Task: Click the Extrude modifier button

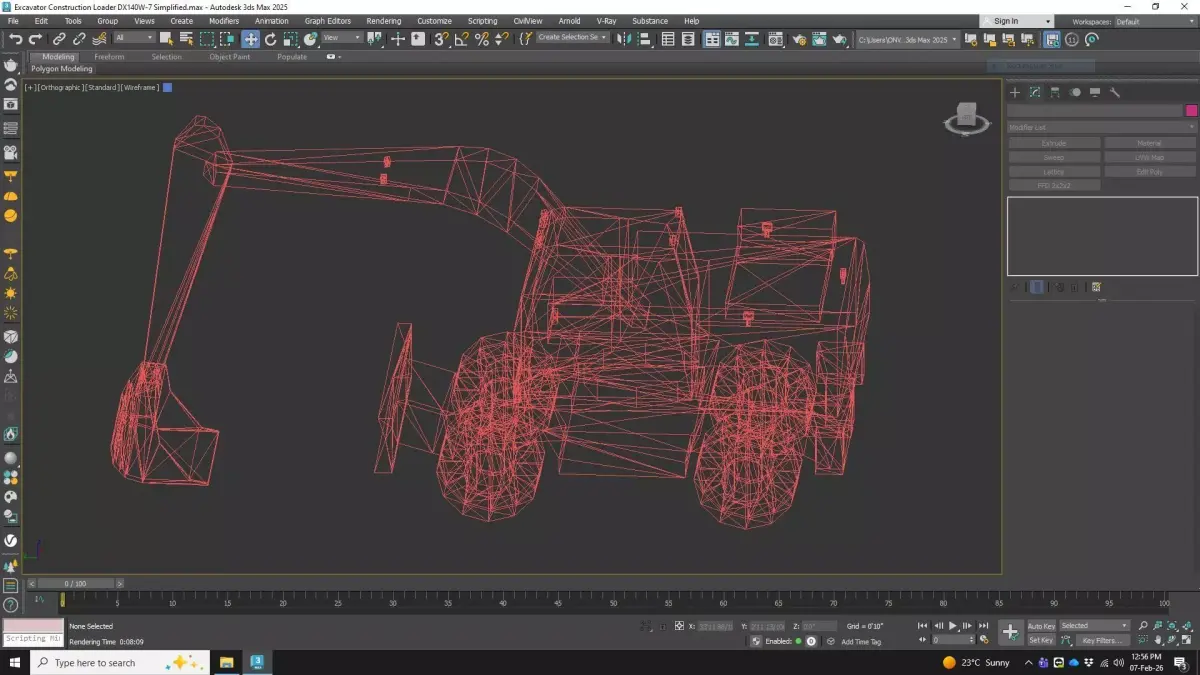Action: pyautogui.click(x=1054, y=143)
